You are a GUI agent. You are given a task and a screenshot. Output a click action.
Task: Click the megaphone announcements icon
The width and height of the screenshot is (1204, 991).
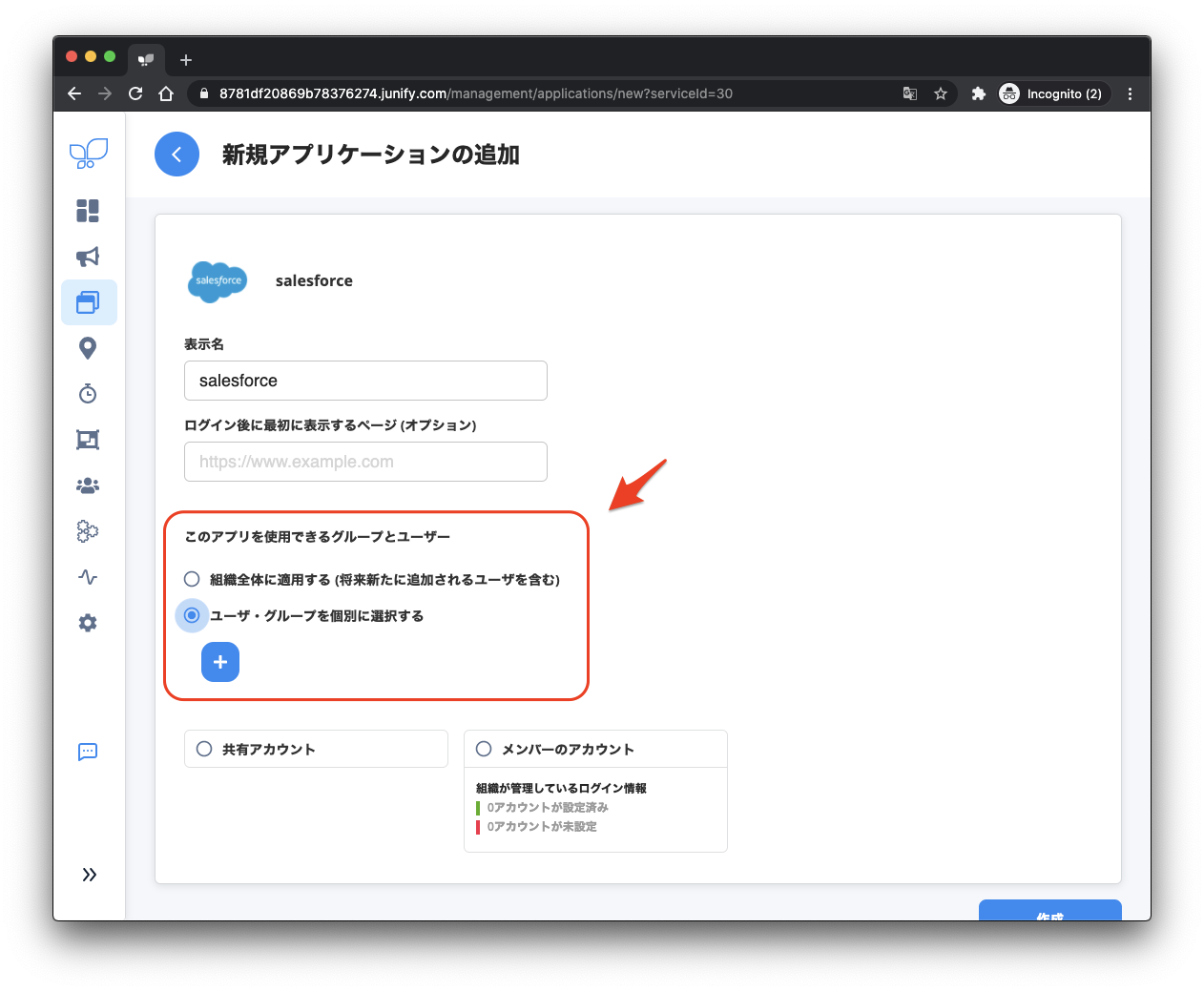(x=88, y=257)
